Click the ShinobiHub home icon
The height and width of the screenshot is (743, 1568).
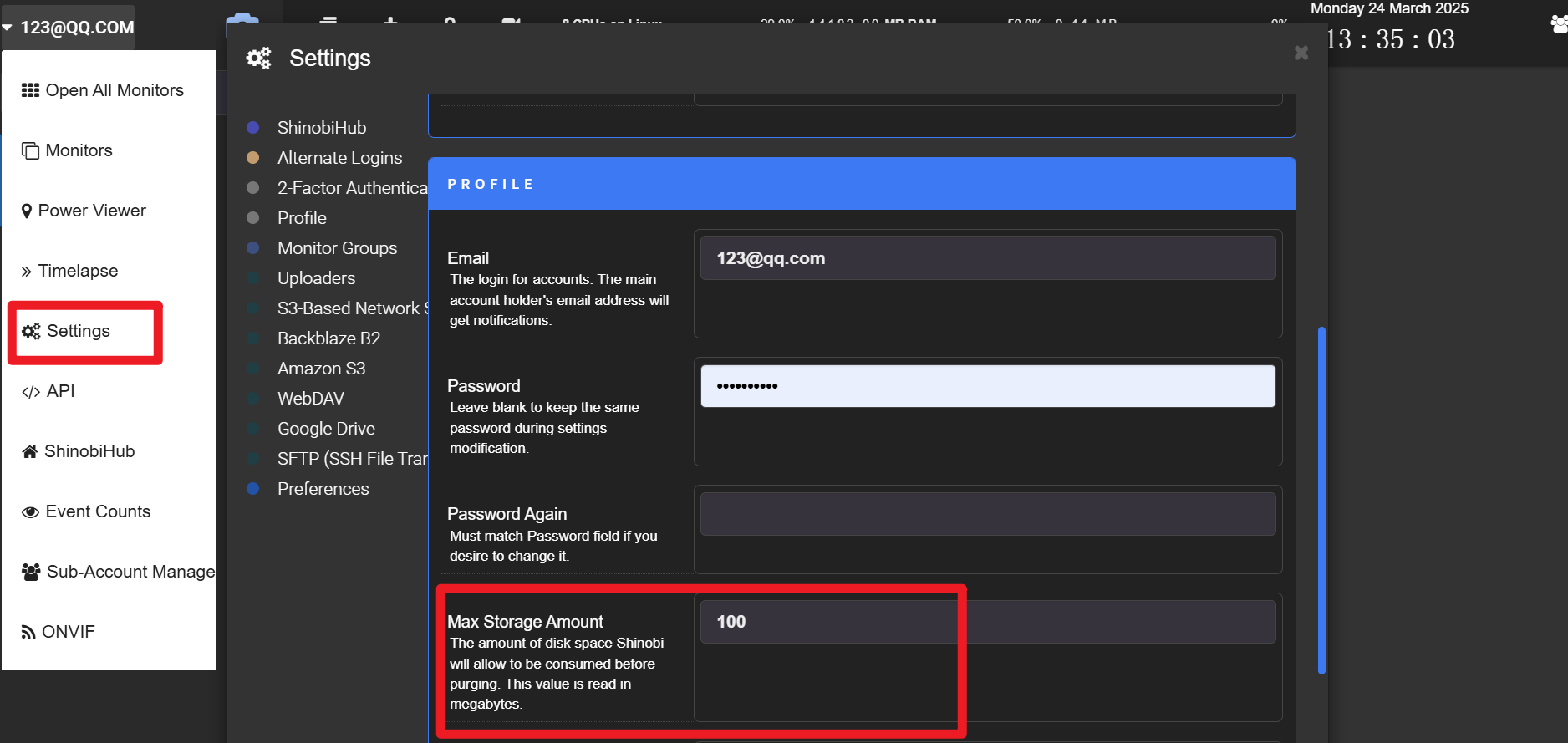(30, 451)
